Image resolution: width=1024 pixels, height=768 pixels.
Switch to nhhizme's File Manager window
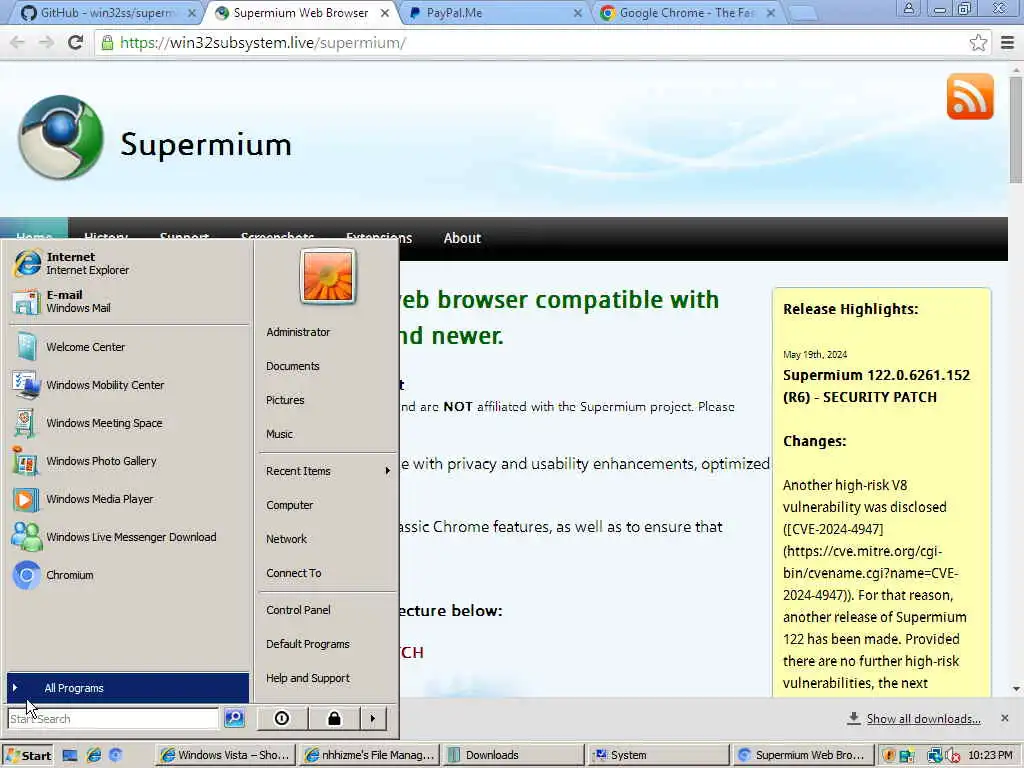click(x=370, y=755)
